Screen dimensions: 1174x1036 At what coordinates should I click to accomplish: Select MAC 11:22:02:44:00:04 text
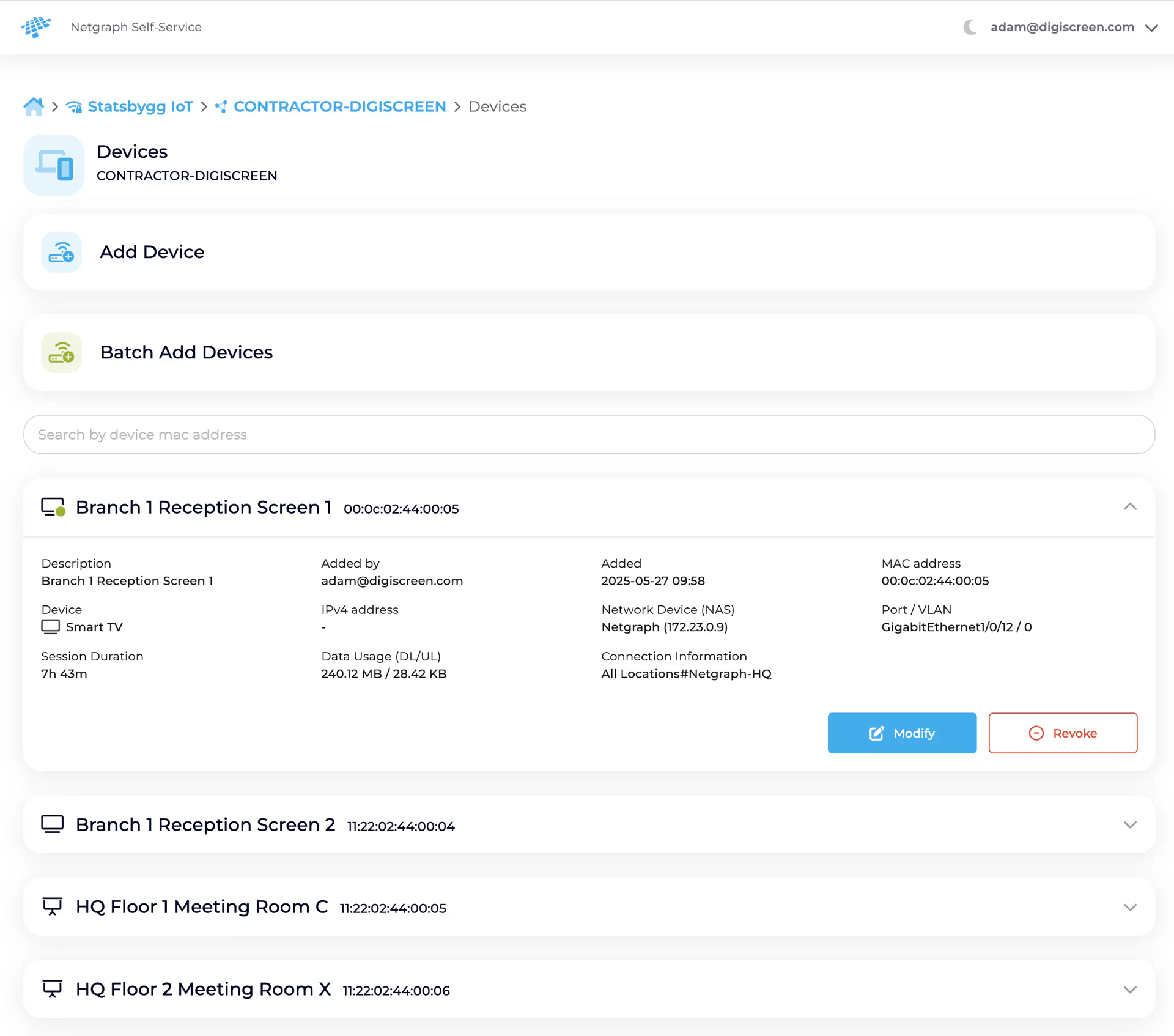[401, 826]
